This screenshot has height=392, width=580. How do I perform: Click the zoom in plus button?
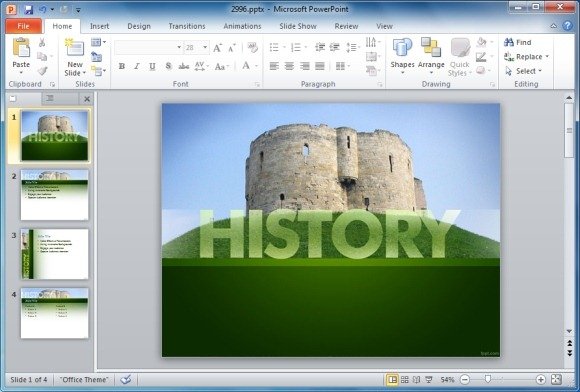[x=540, y=380]
